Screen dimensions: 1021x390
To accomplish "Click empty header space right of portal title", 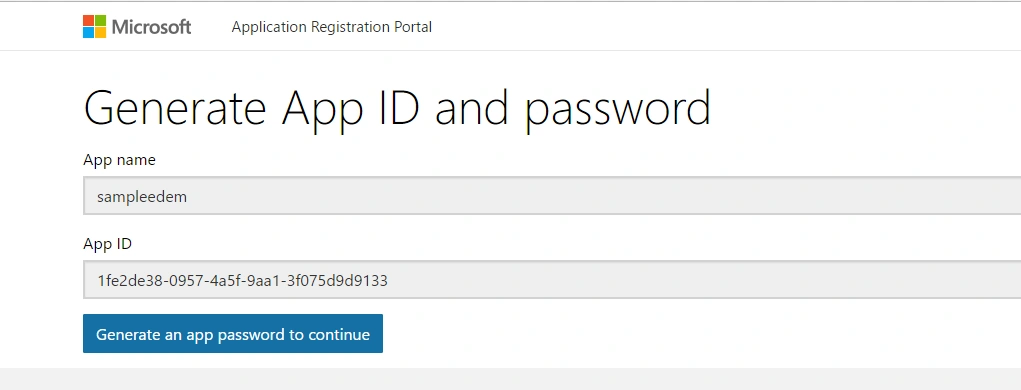I will (716, 27).
